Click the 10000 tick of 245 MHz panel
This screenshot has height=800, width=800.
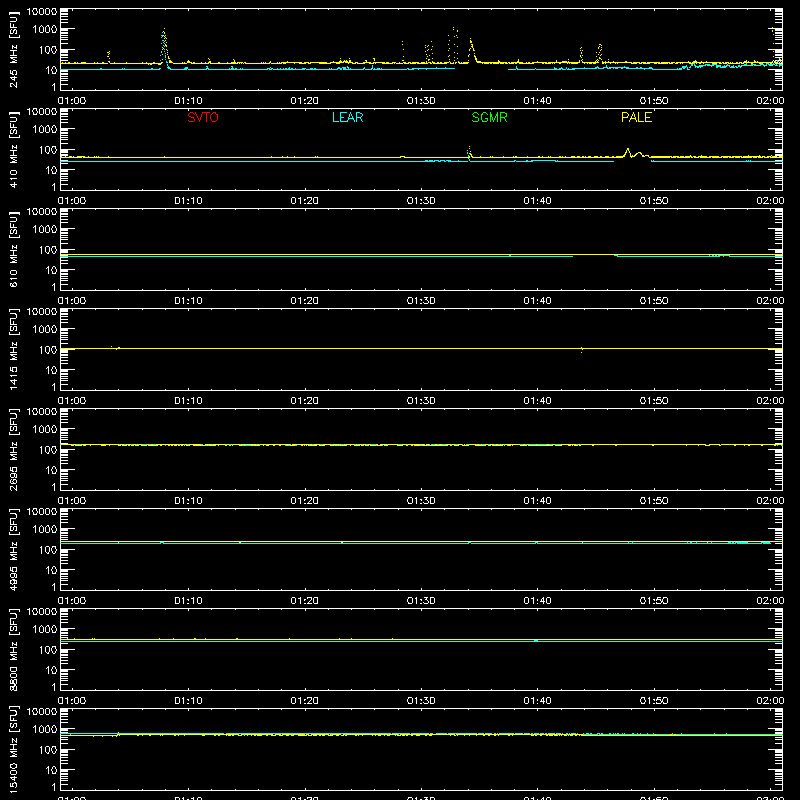pos(42,12)
